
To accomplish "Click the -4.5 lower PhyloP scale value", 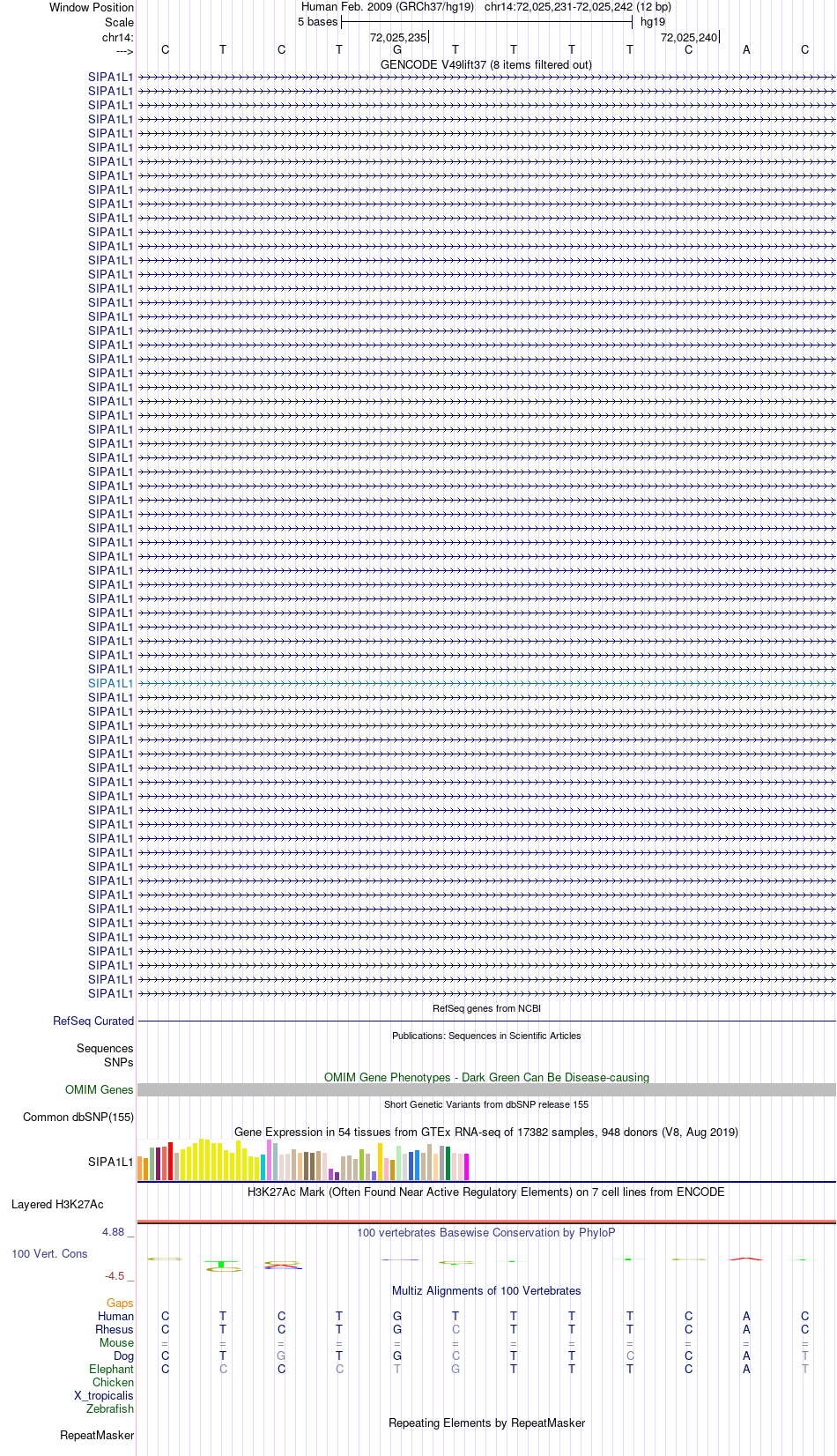I will (115, 1276).
